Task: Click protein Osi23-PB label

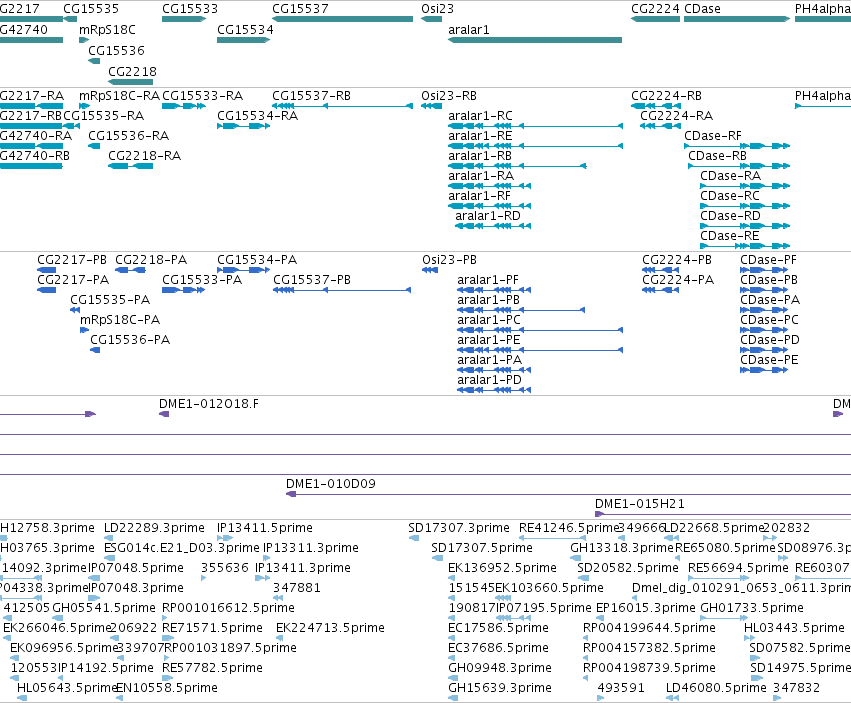Action: [x=449, y=260]
